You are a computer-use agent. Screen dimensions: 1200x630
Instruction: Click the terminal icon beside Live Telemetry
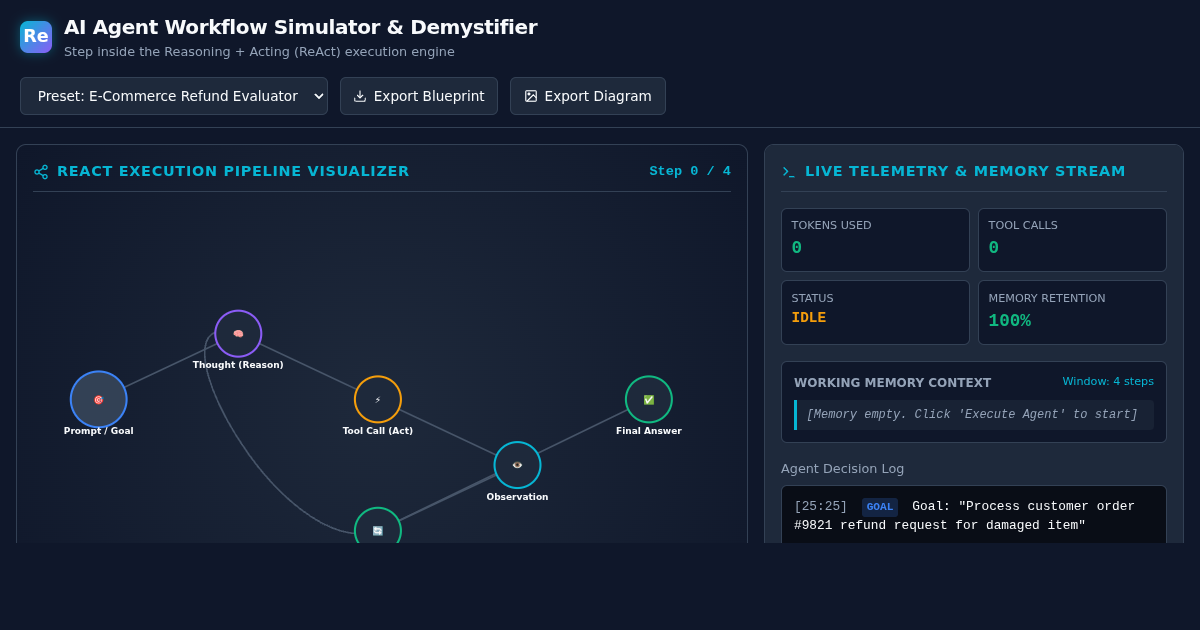click(789, 172)
